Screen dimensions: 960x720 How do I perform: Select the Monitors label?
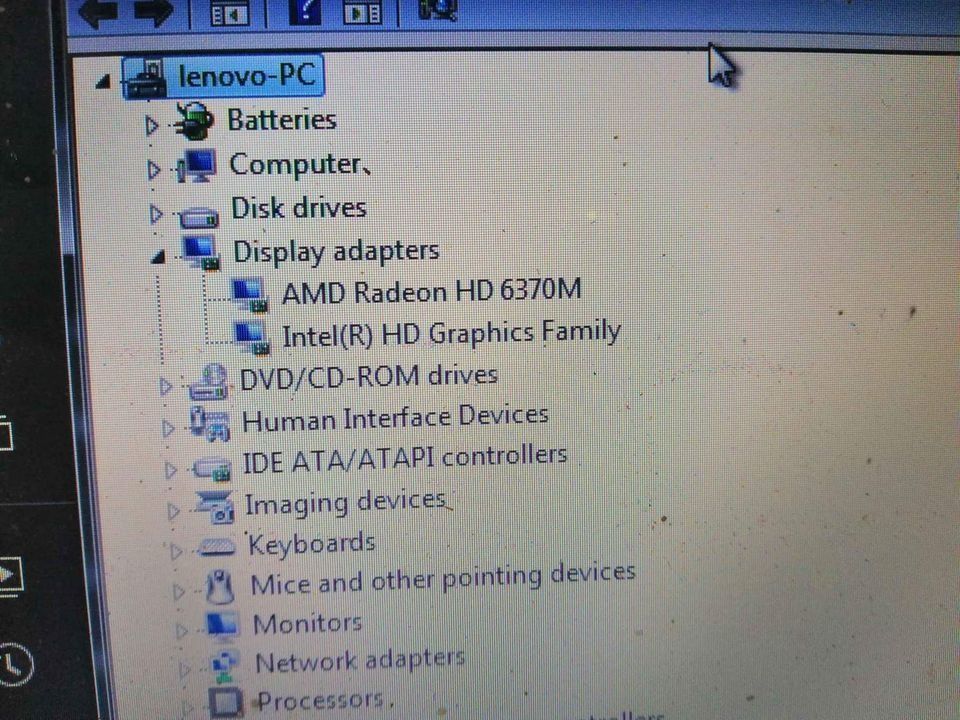[307, 624]
